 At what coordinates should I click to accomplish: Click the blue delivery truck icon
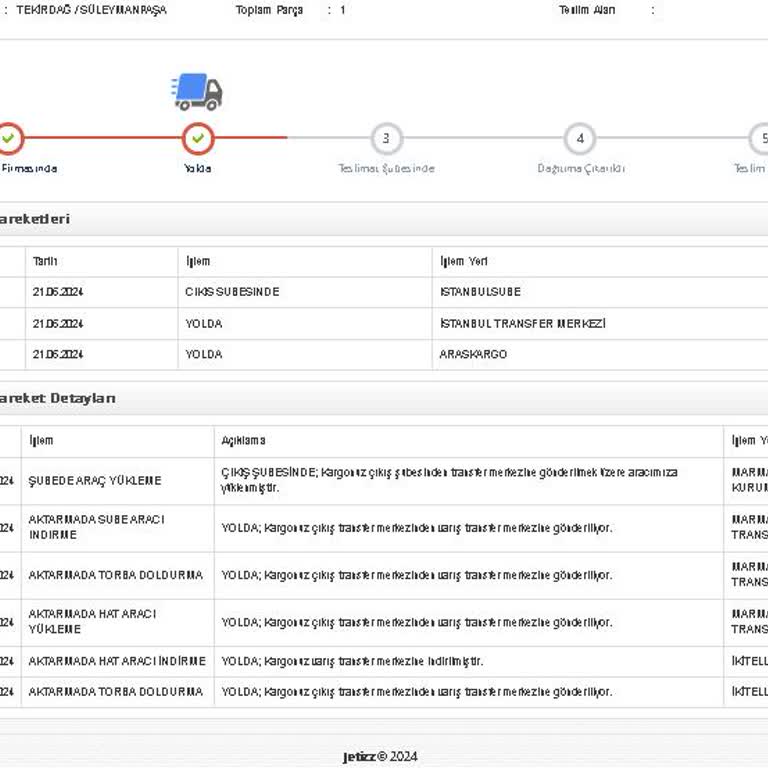(197, 92)
